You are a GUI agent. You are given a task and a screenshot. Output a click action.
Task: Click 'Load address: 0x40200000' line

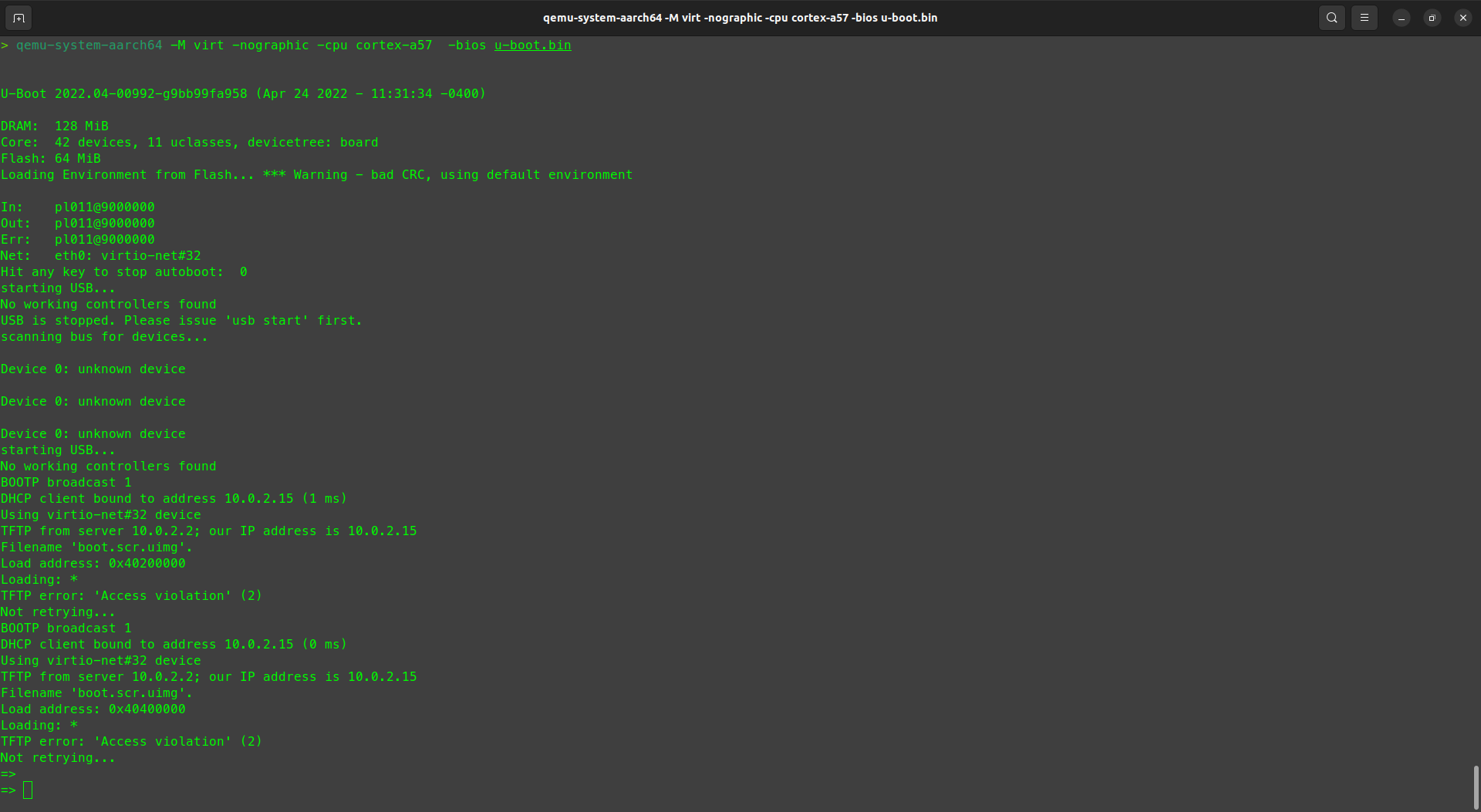93,564
